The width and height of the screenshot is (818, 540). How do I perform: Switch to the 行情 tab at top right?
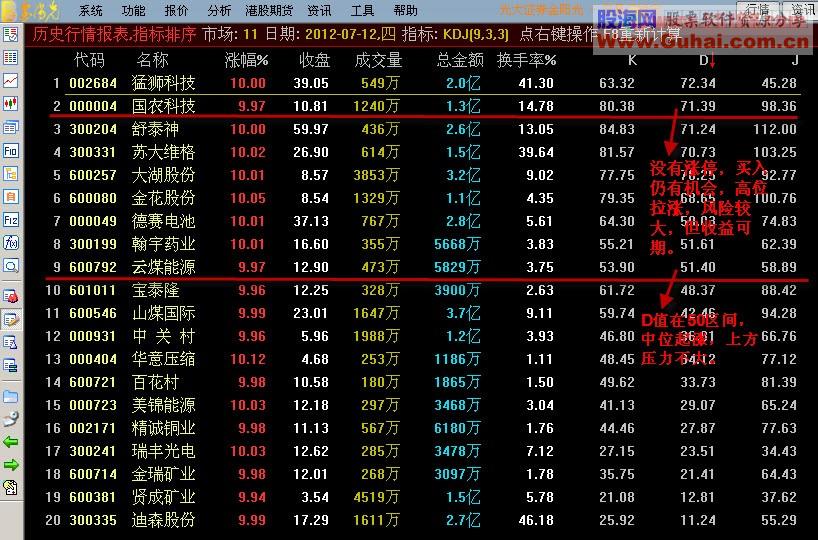[x=757, y=9]
